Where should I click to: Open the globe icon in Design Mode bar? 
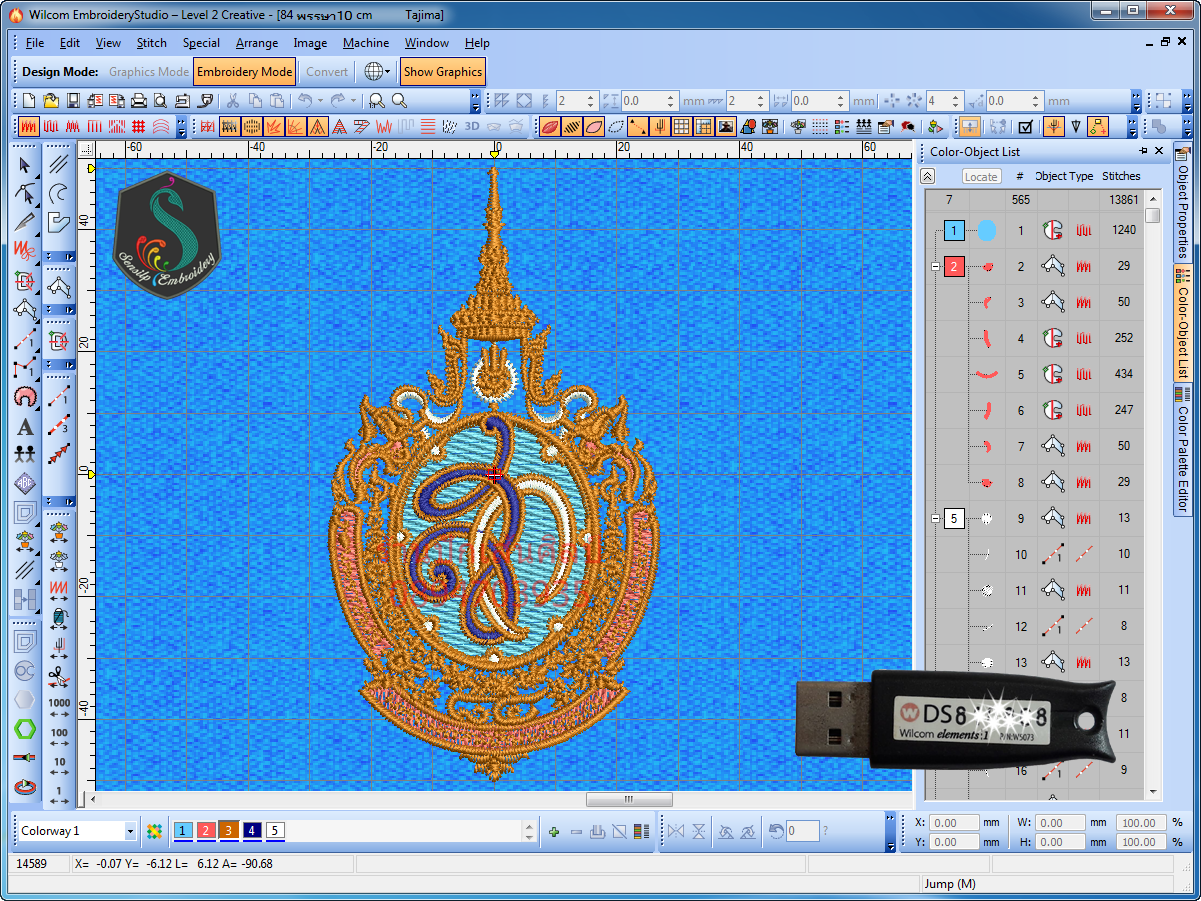tap(372, 71)
